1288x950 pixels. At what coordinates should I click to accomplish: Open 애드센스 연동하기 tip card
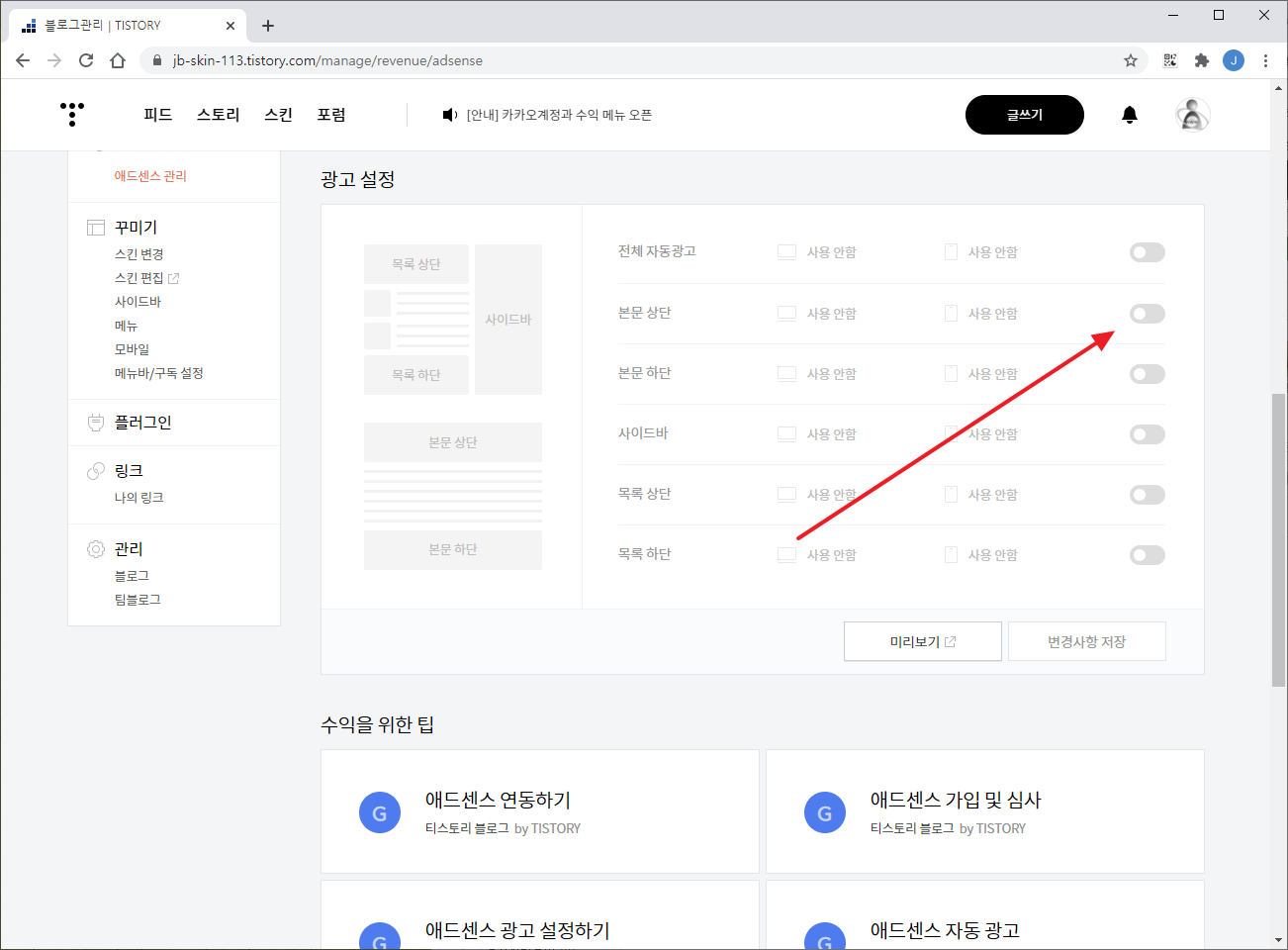pyautogui.click(x=540, y=811)
